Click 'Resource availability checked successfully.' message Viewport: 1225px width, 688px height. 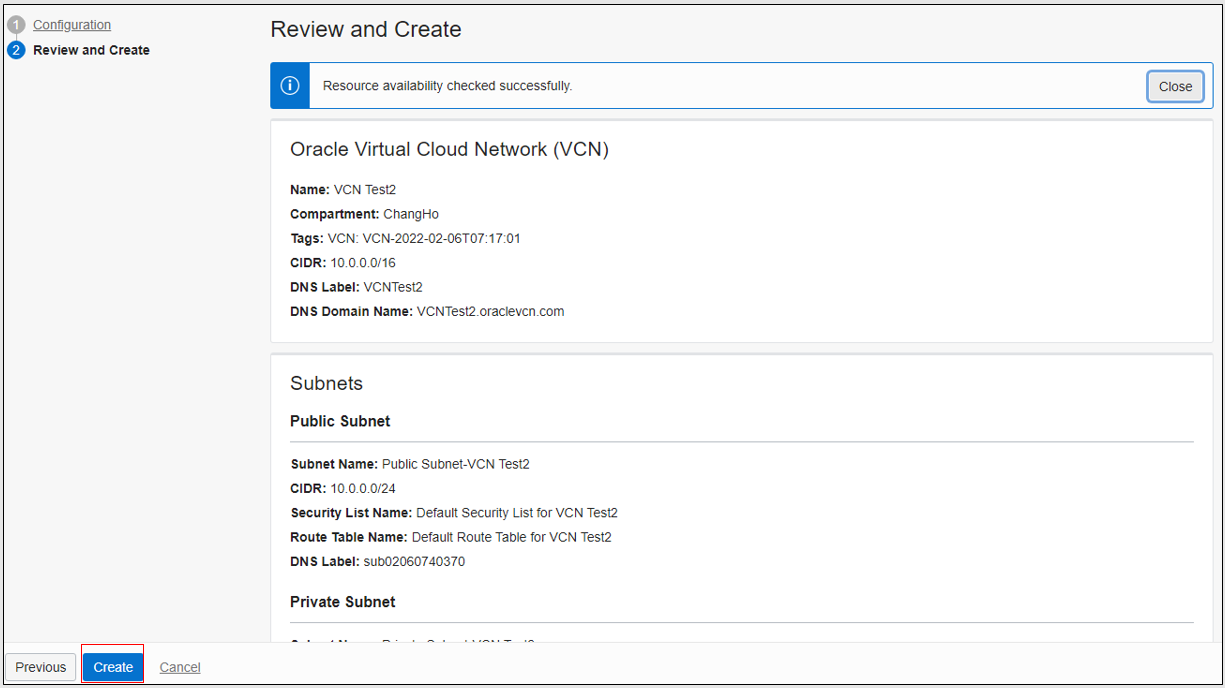(447, 86)
